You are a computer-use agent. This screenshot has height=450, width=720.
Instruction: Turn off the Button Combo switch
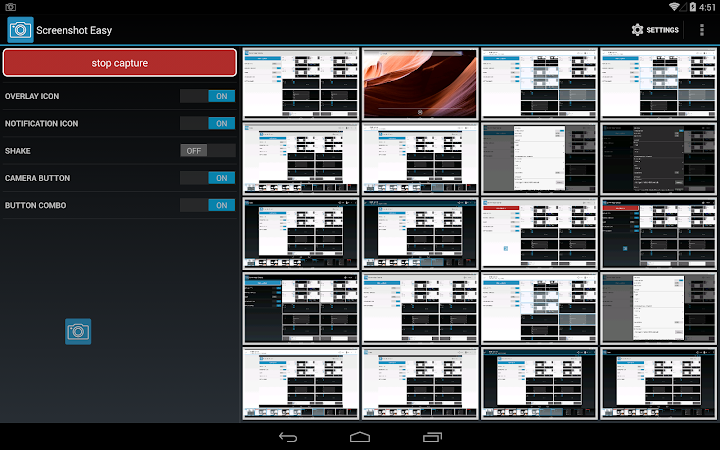[x=208, y=205]
